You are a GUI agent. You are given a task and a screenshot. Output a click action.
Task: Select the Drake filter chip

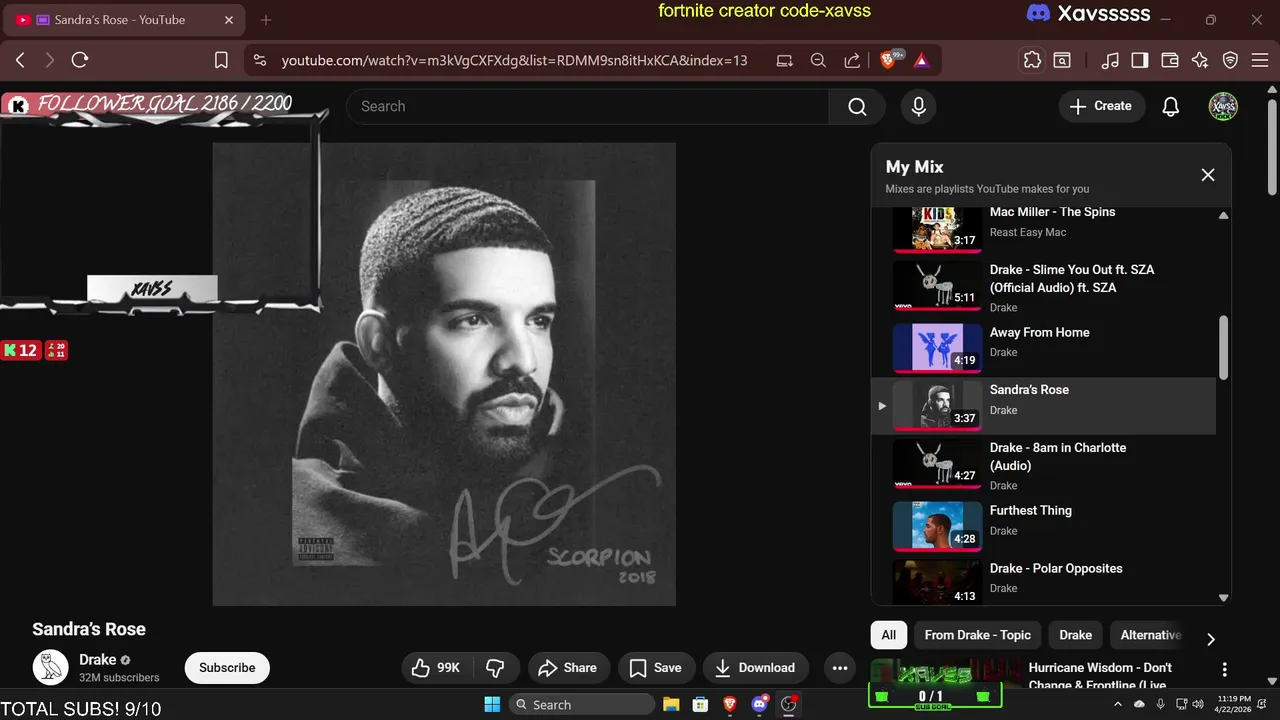point(1075,635)
